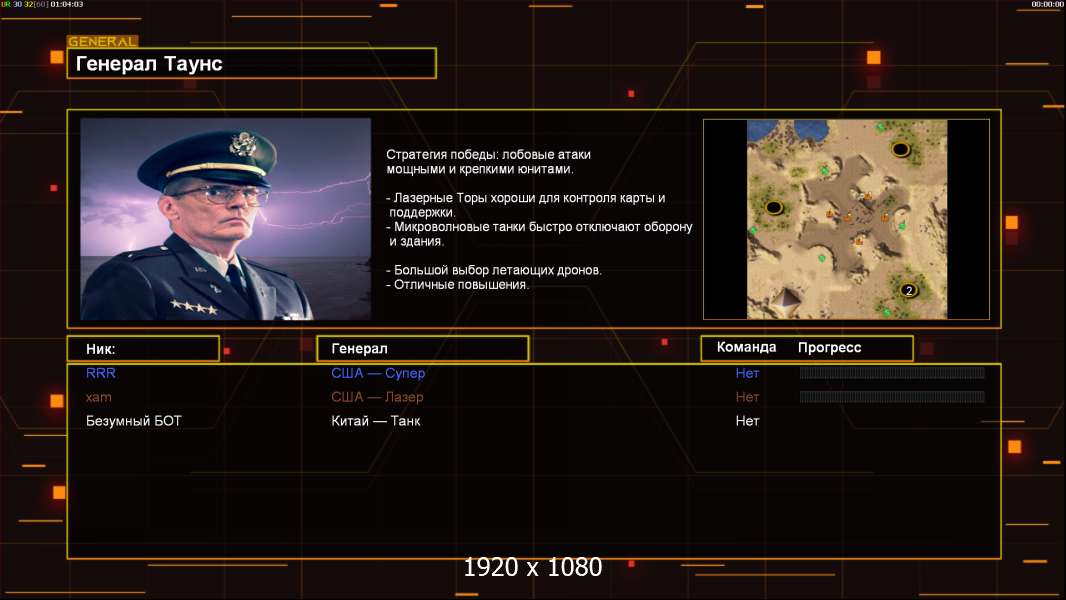Screen dimensions: 1066x600
Task: Select player name 'xam'
Action: click(99, 397)
